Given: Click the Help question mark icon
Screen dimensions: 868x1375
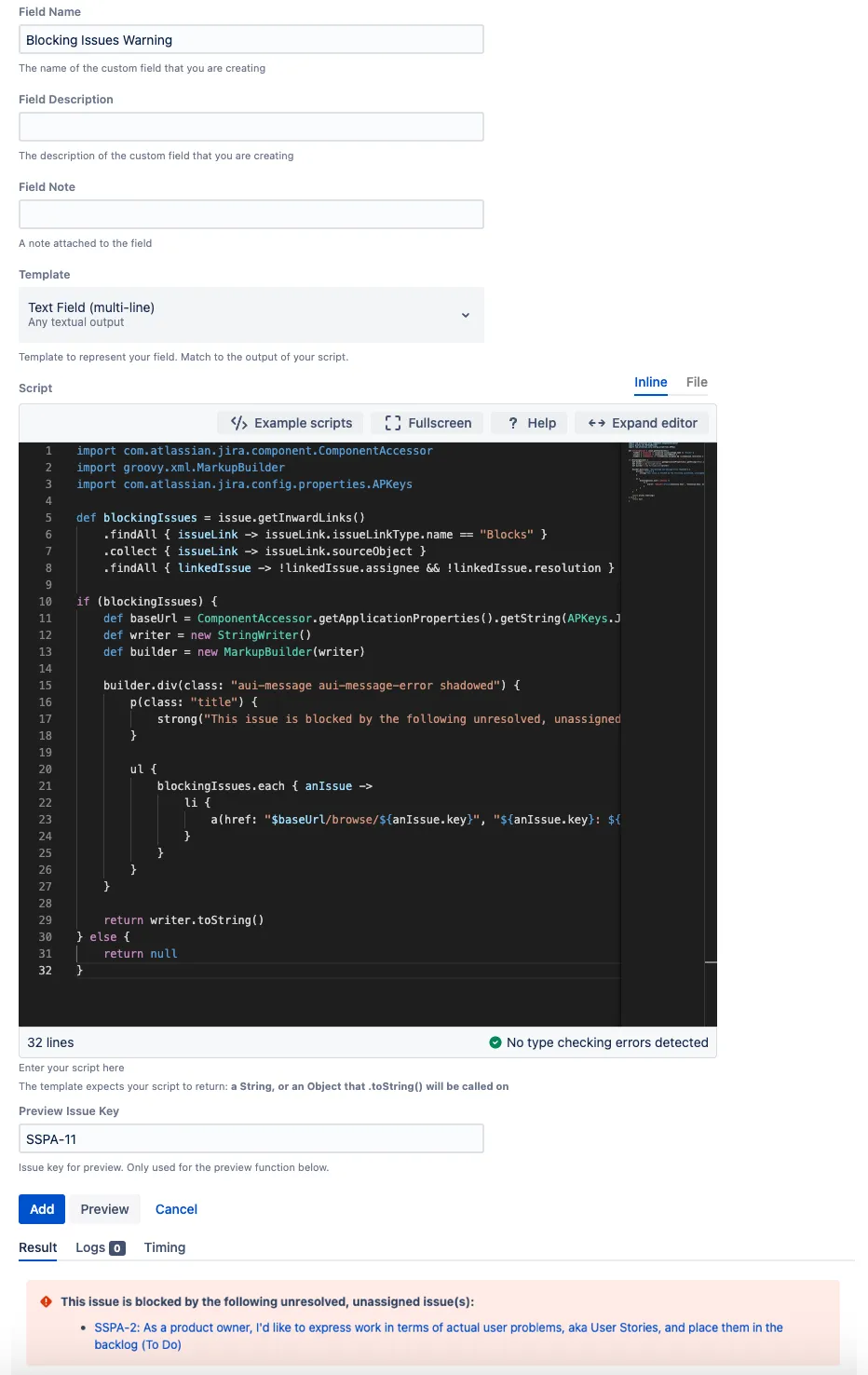Looking at the screenshot, I should click(x=513, y=423).
